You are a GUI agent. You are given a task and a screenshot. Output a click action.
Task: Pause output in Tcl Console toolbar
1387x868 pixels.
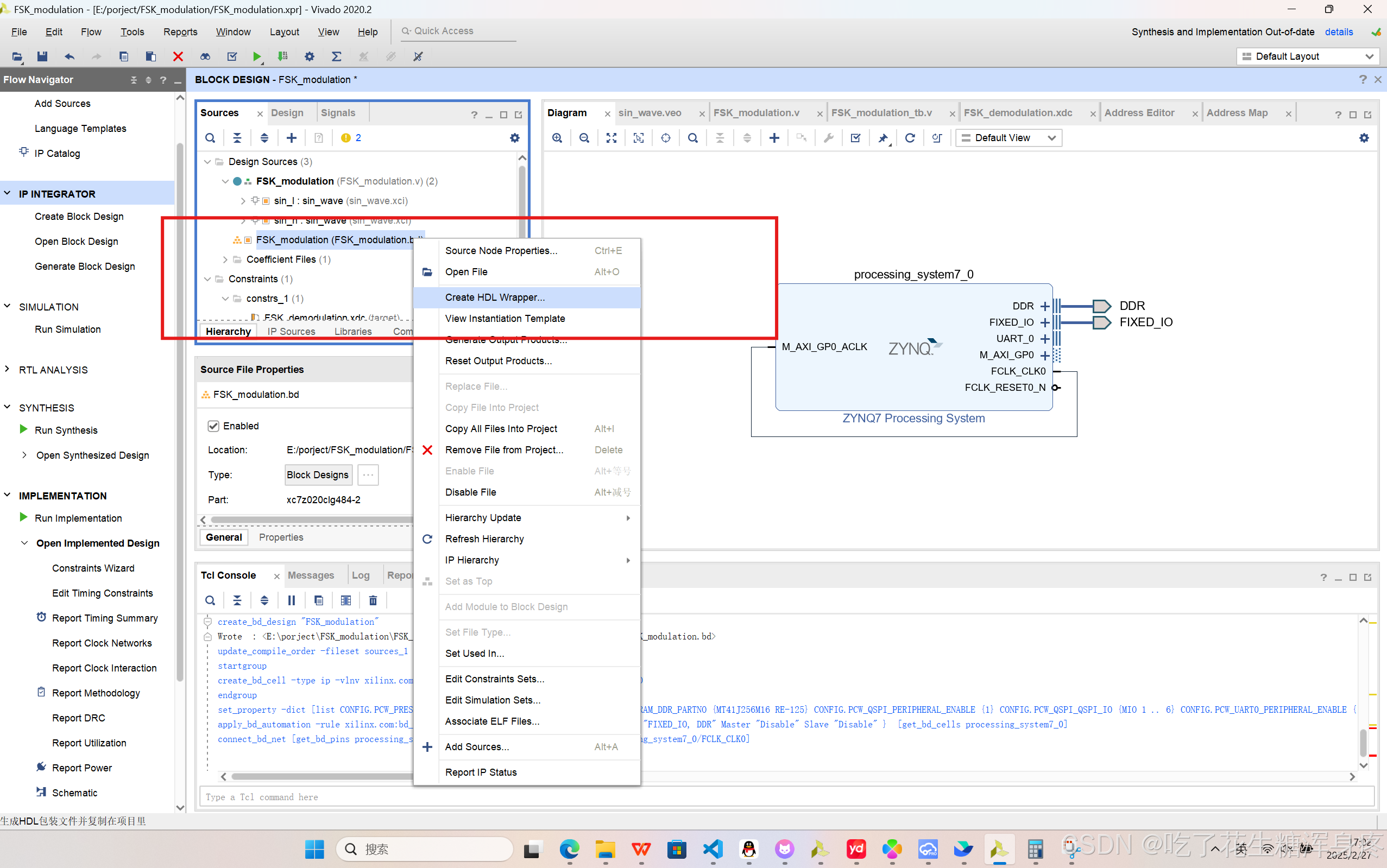pyautogui.click(x=292, y=600)
